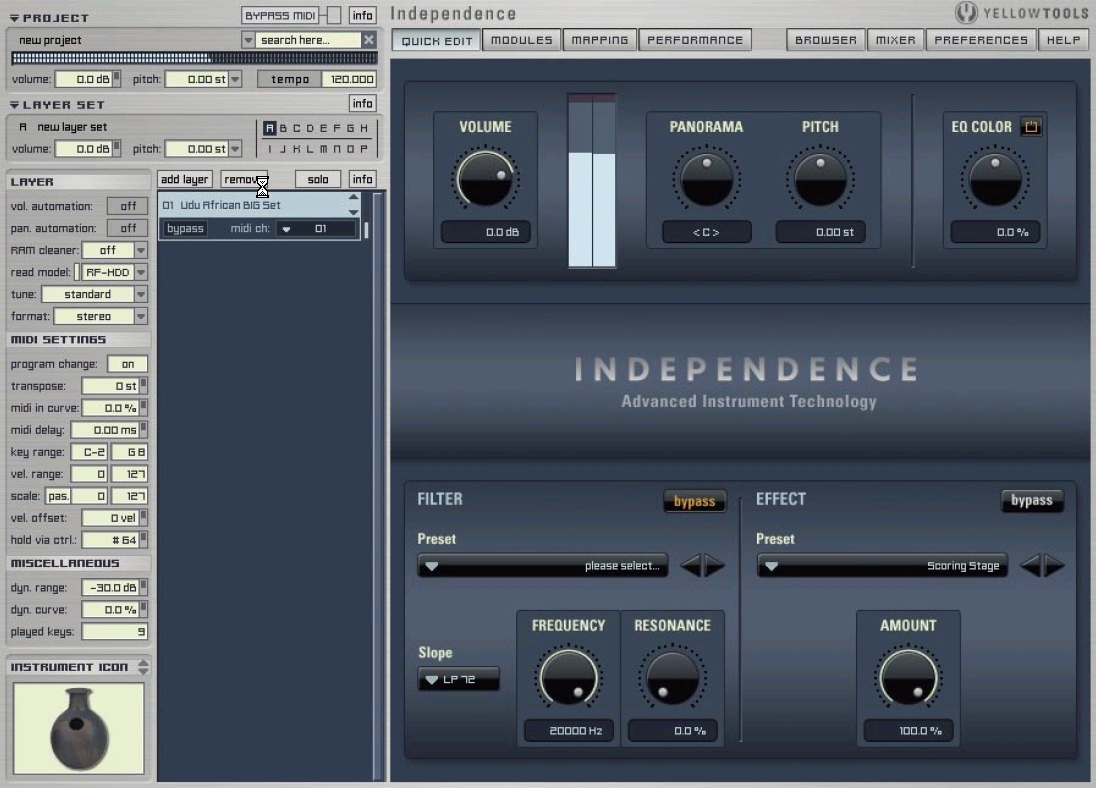1096x788 pixels.
Task: Select next effect preset arrow
Action: click(1054, 565)
